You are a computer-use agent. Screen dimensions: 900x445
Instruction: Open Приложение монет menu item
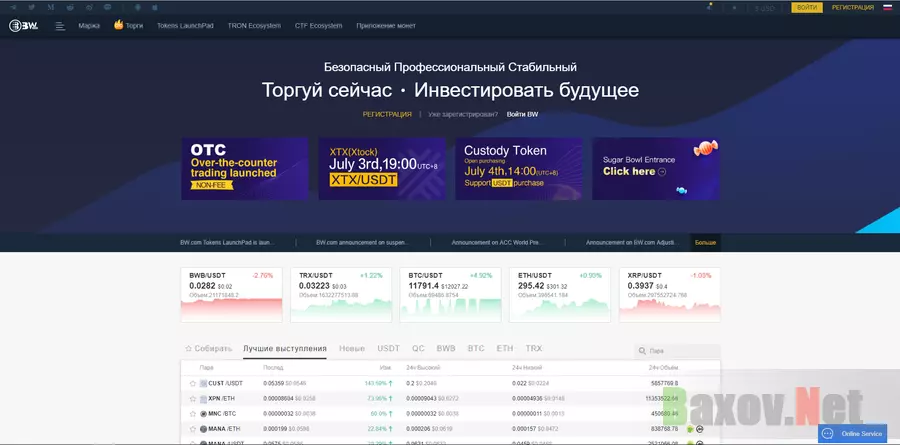point(386,26)
